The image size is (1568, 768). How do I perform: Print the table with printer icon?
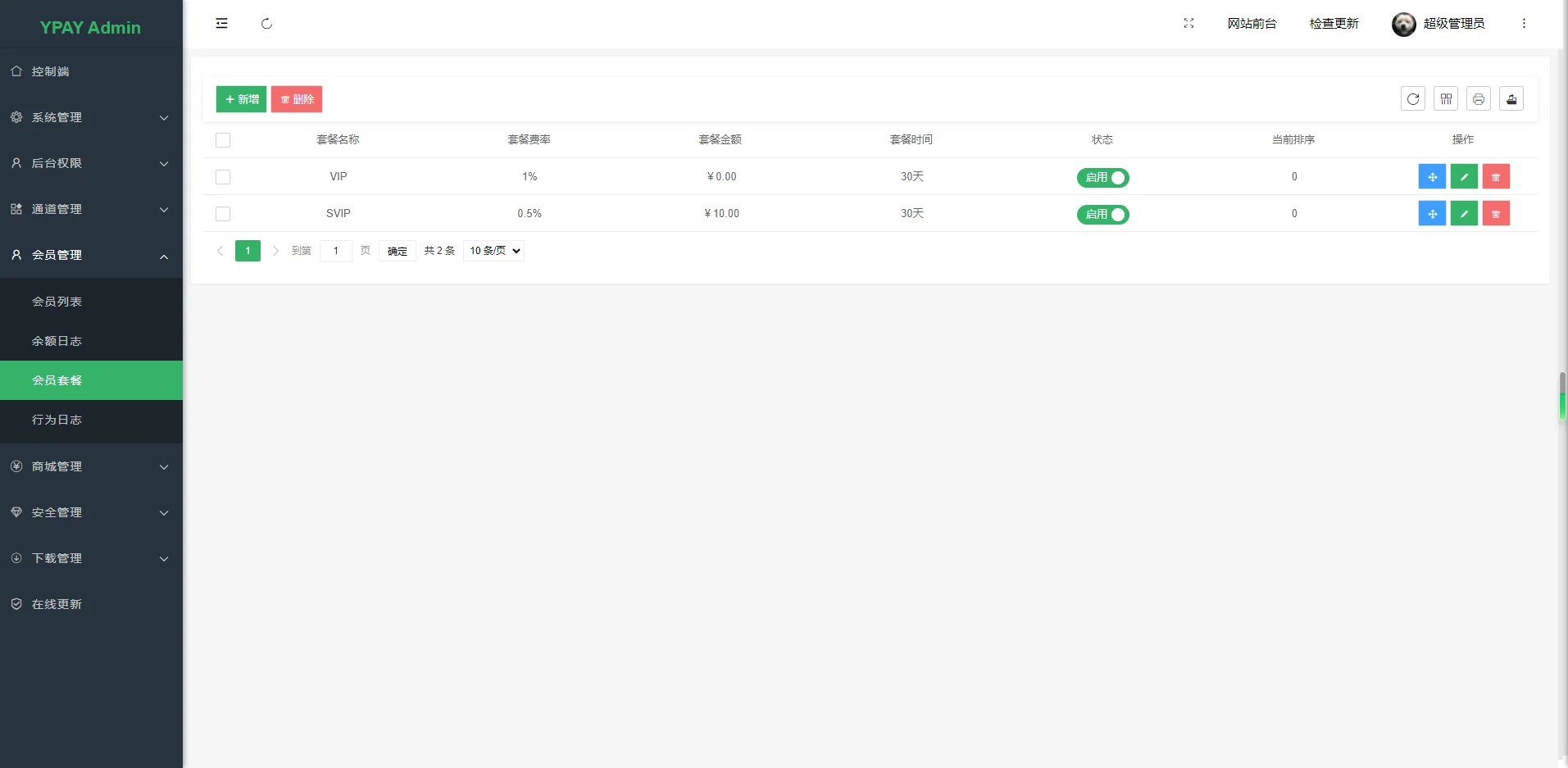tap(1478, 99)
